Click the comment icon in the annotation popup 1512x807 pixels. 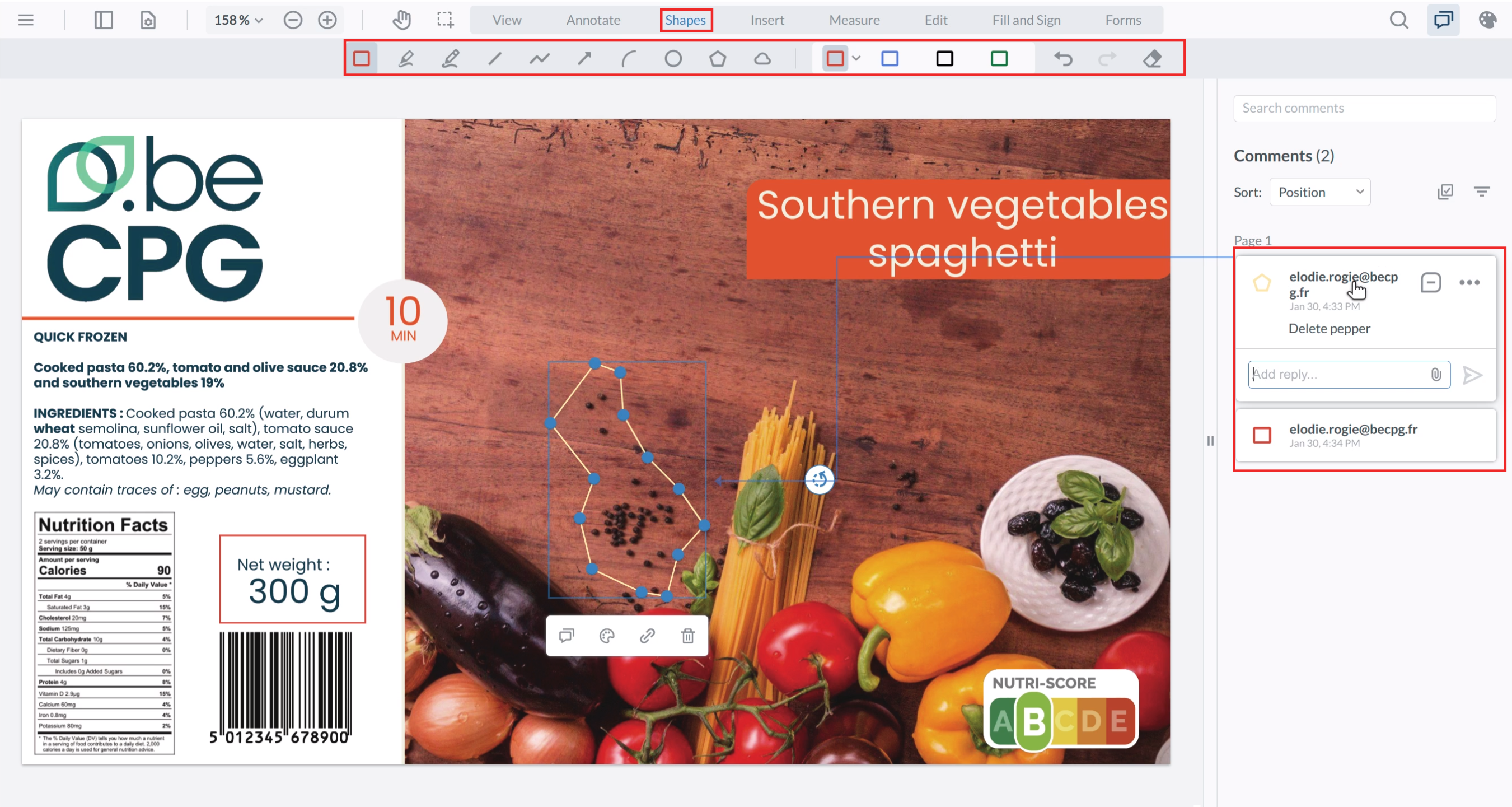click(x=567, y=636)
